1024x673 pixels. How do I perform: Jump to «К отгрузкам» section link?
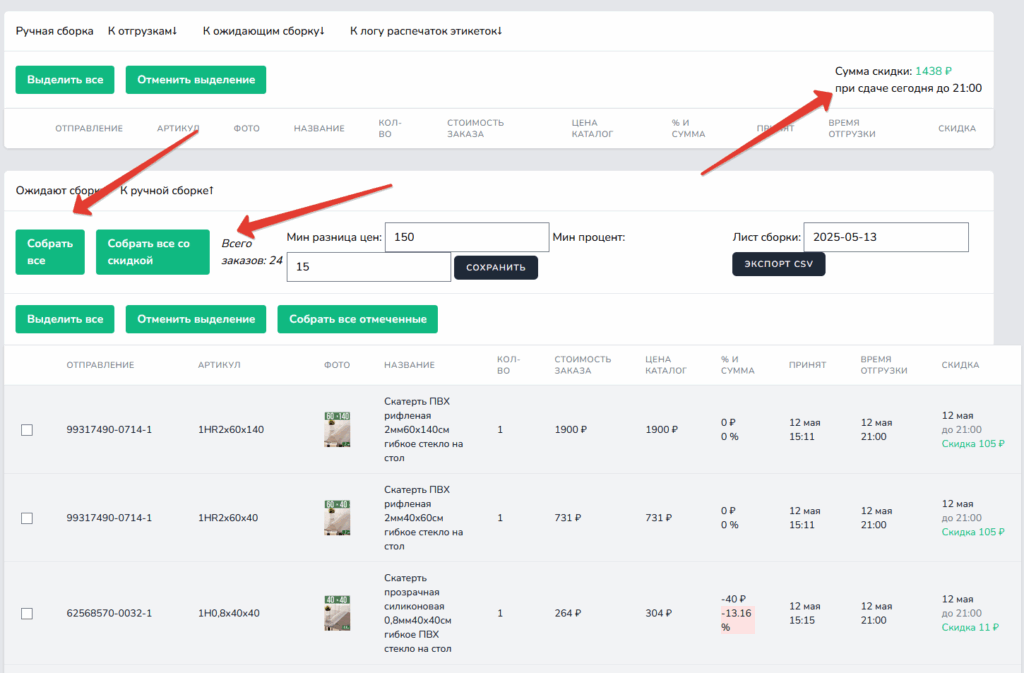(x=142, y=31)
